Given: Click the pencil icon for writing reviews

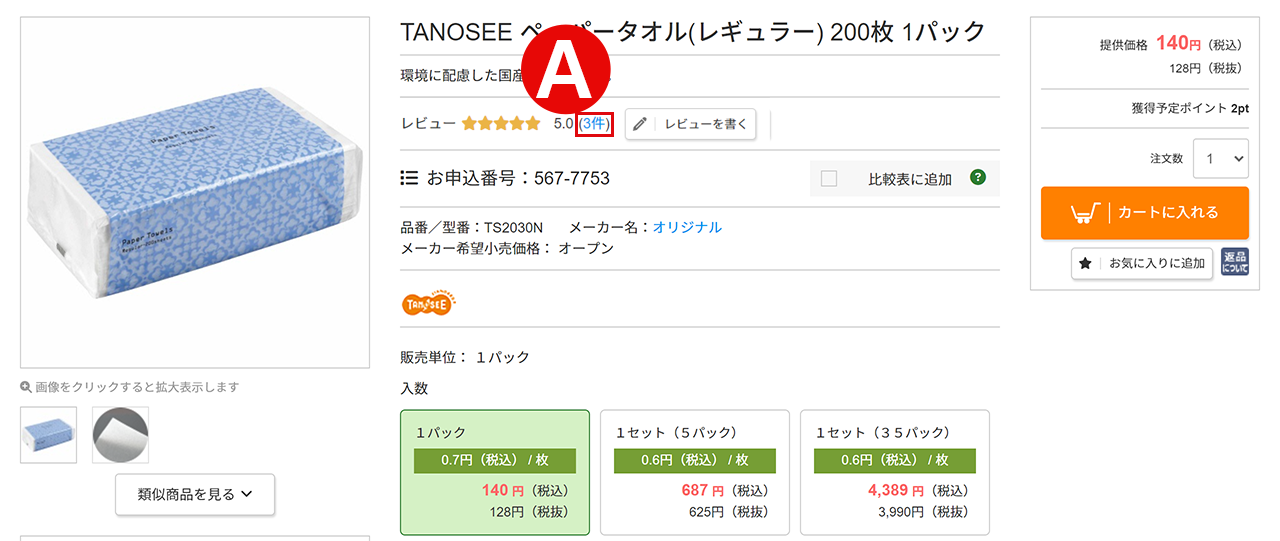Looking at the screenshot, I should click(640, 124).
